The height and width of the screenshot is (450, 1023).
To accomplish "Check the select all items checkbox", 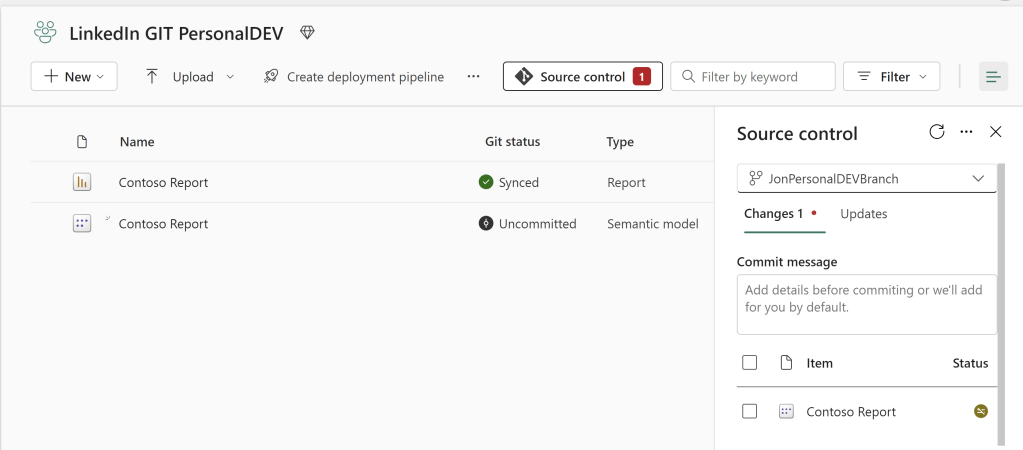I will pos(750,363).
